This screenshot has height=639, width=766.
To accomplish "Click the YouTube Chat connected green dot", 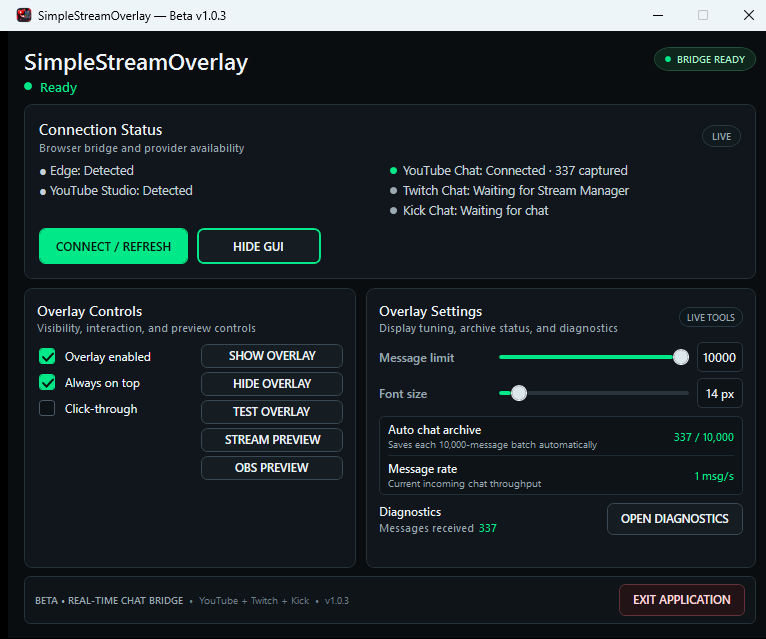I will click(393, 170).
